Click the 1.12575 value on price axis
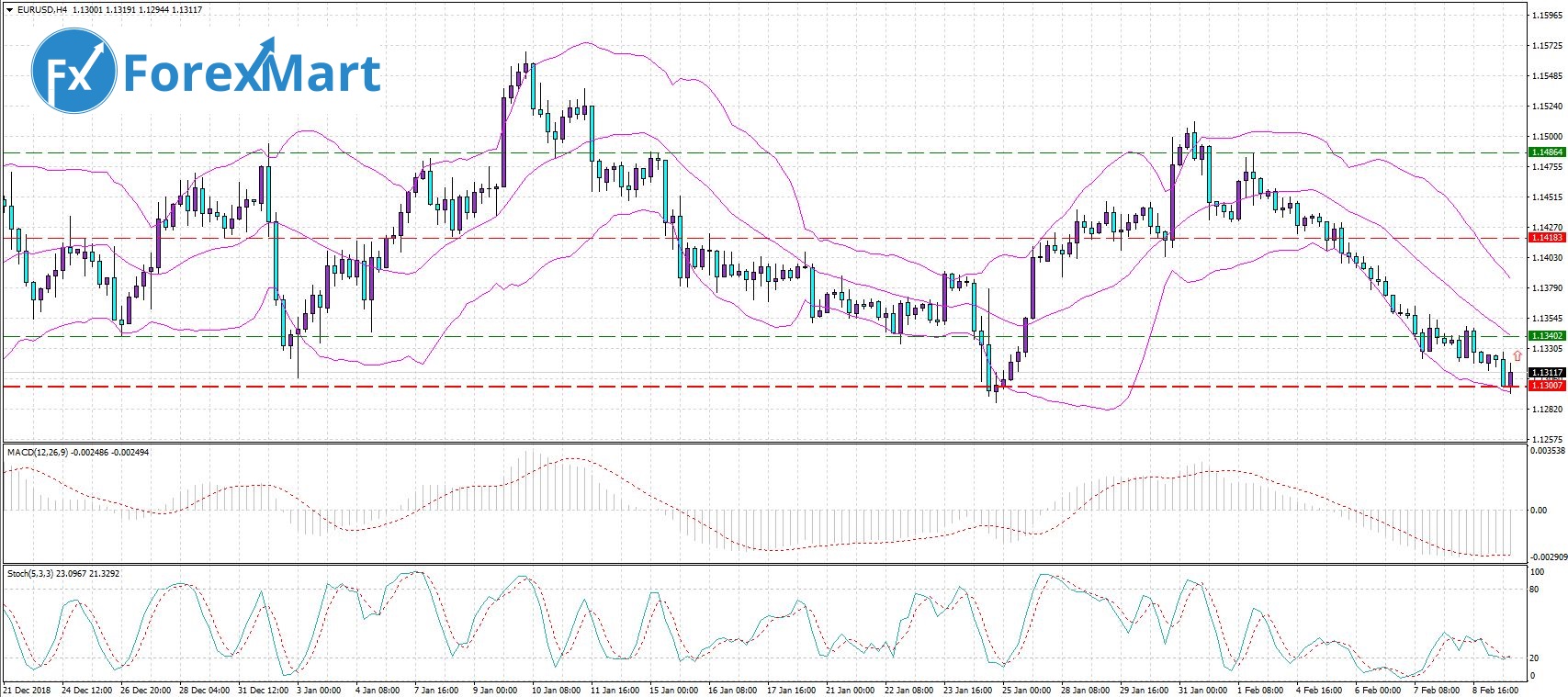The height and width of the screenshot is (697, 1568). [1547, 439]
